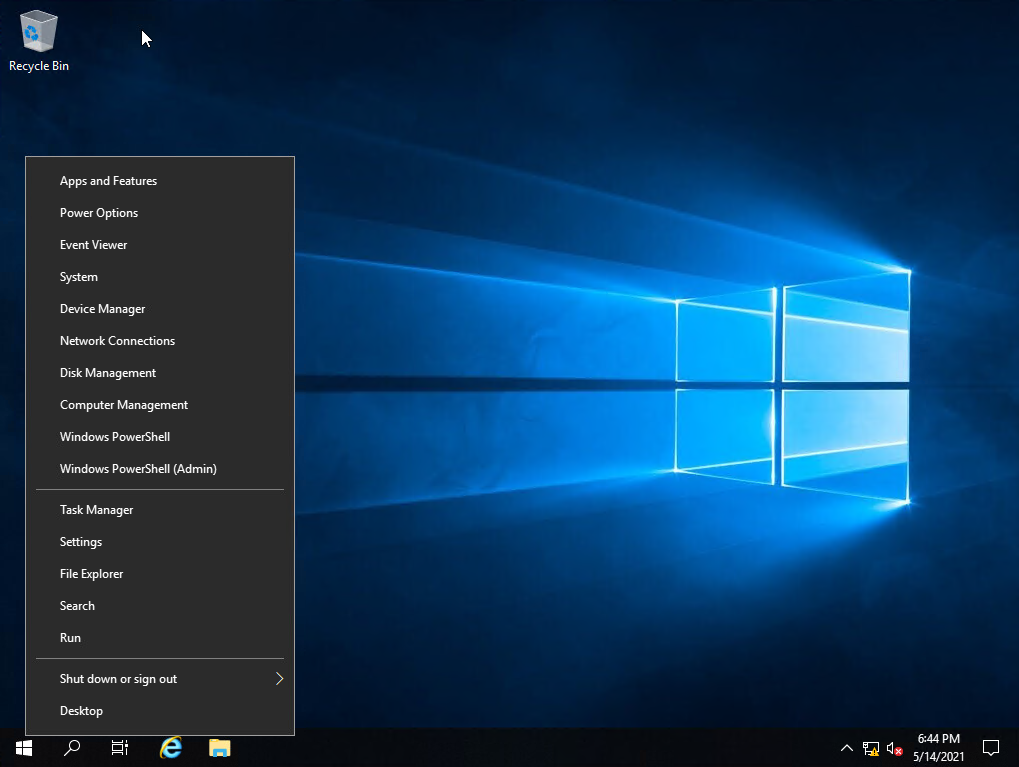Open Apps and Features
Image resolution: width=1019 pixels, height=767 pixels.
(x=160, y=181)
